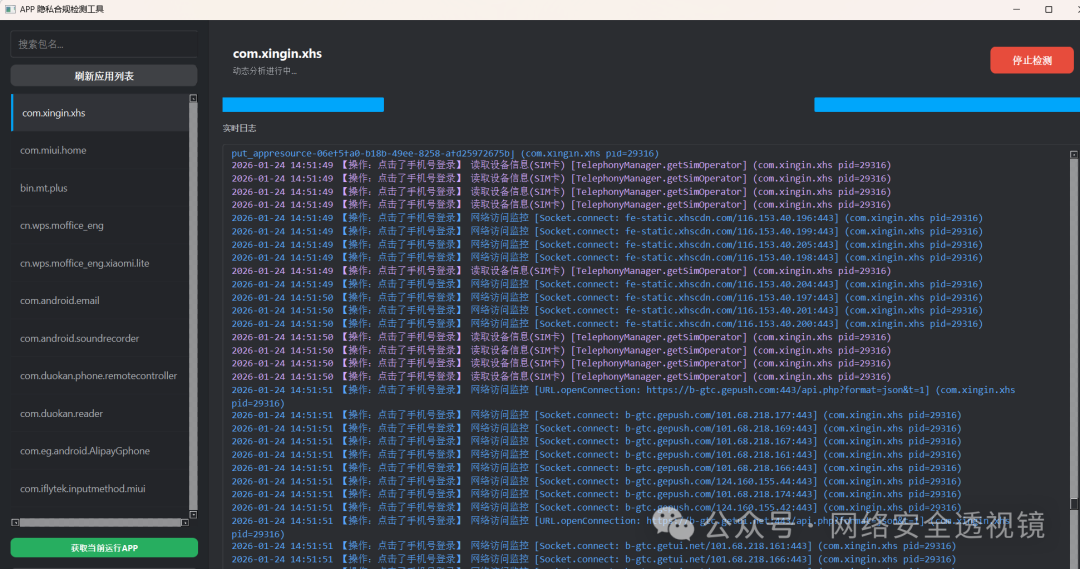Image resolution: width=1080 pixels, height=569 pixels.
Task: Click log line with IP 124.160.155.42
Action: point(596,508)
